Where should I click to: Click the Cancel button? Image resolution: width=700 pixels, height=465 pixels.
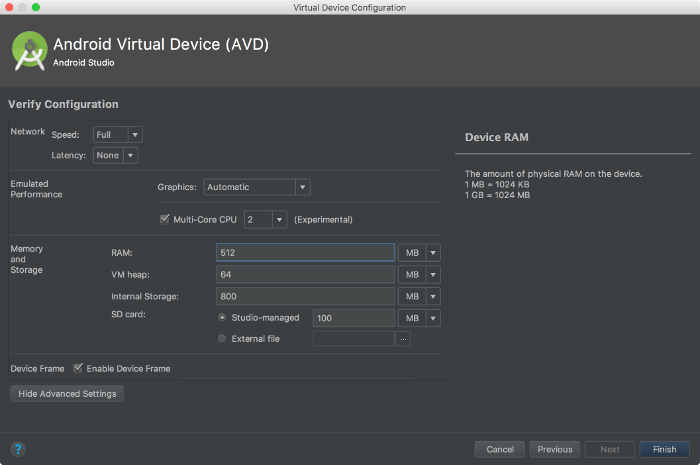point(500,449)
